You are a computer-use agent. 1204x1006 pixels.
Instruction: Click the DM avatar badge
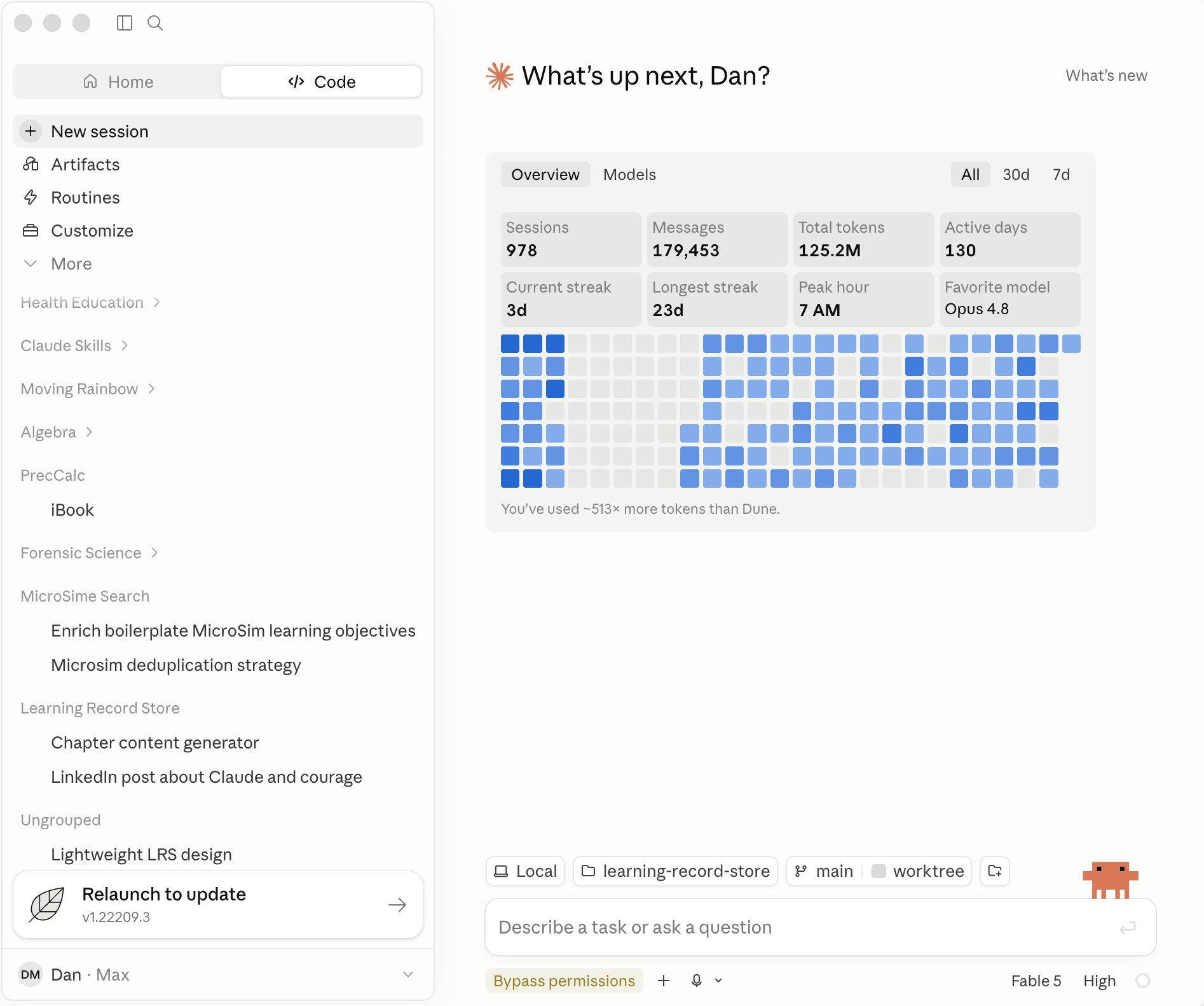pyautogui.click(x=31, y=974)
